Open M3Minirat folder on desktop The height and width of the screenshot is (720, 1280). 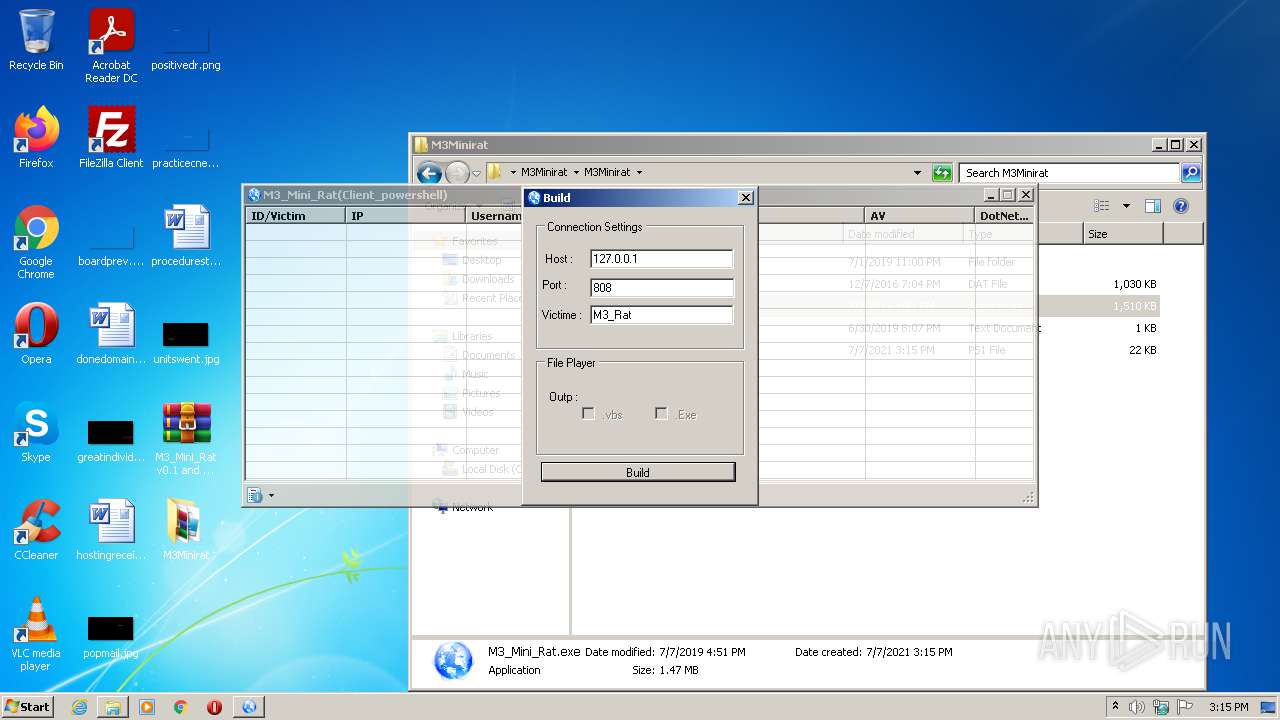click(186, 530)
